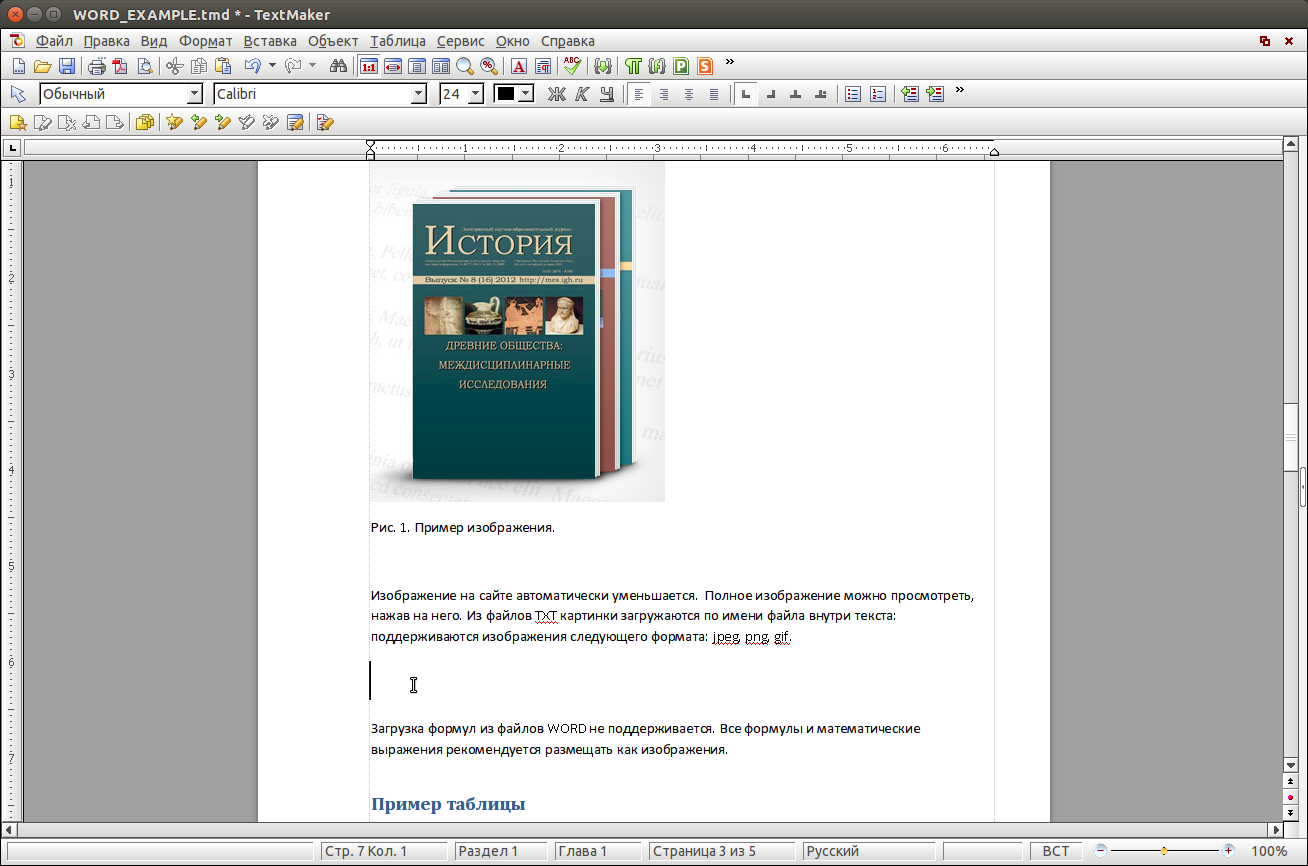The height and width of the screenshot is (866, 1308).
Task: Click the zoom slider handle
Action: pyautogui.click(x=1164, y=851)
